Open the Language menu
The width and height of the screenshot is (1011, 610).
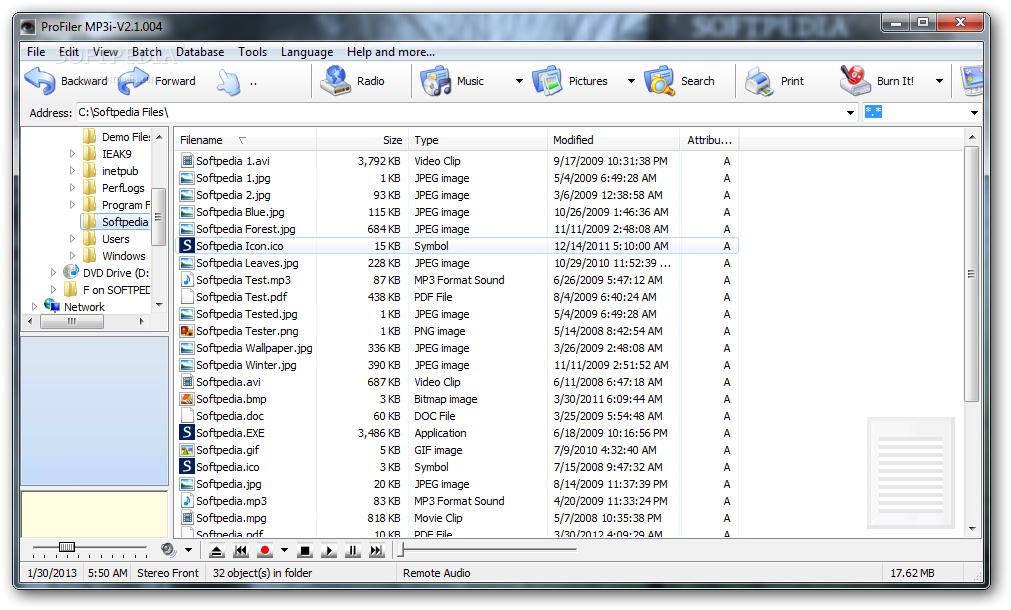pyautogui.click(x=307, y=52)
